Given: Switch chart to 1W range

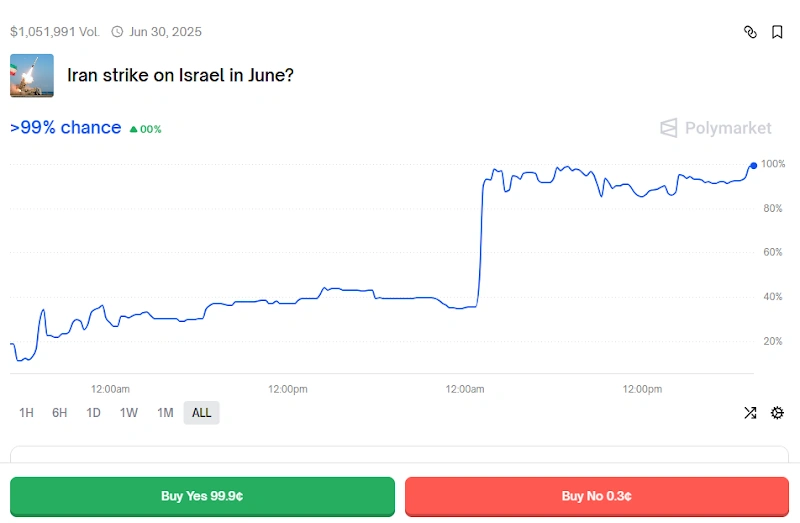Looking at the screenshot, I should coord(129,413).
